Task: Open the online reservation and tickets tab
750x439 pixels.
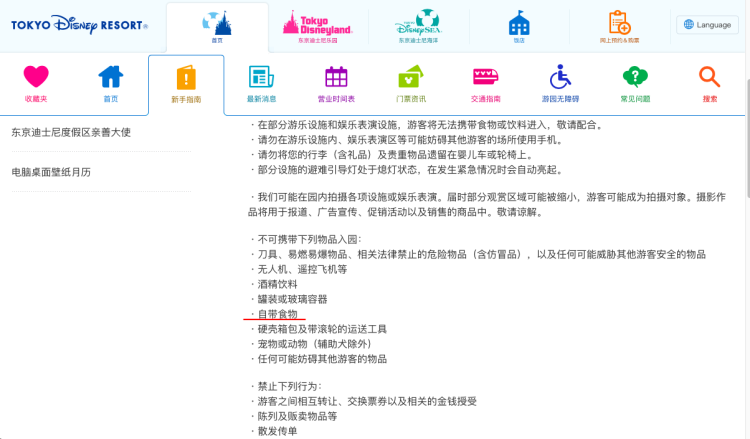Action: click(618, 27)
